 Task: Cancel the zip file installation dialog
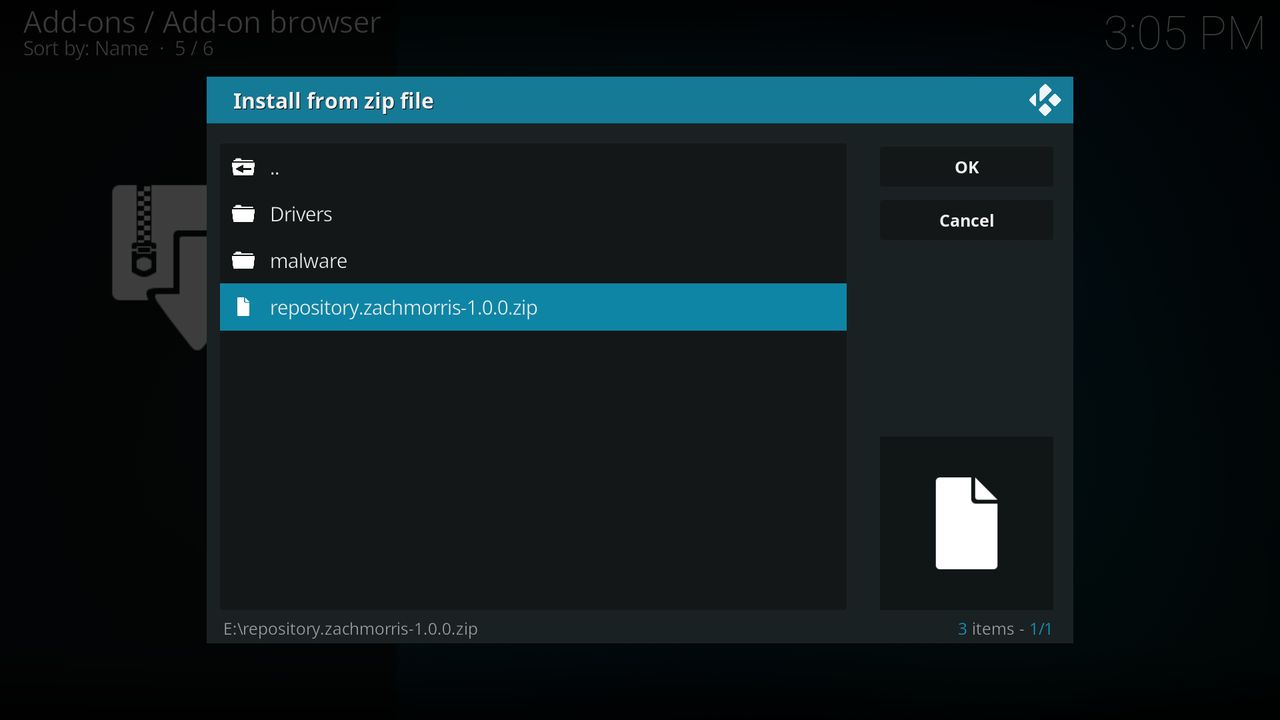point(966,220)
